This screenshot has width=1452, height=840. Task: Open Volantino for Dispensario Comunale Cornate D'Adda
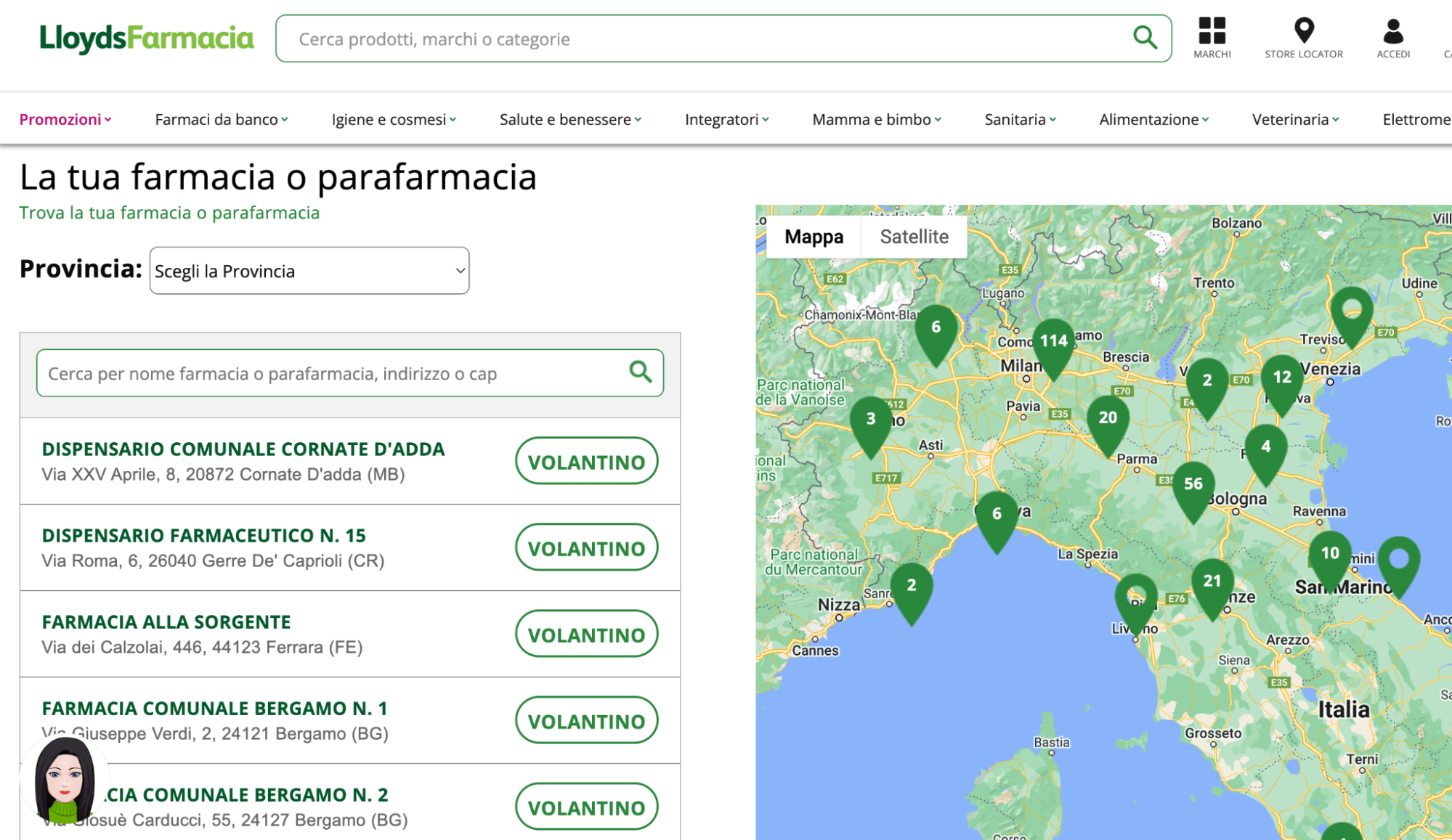(586, 461)
